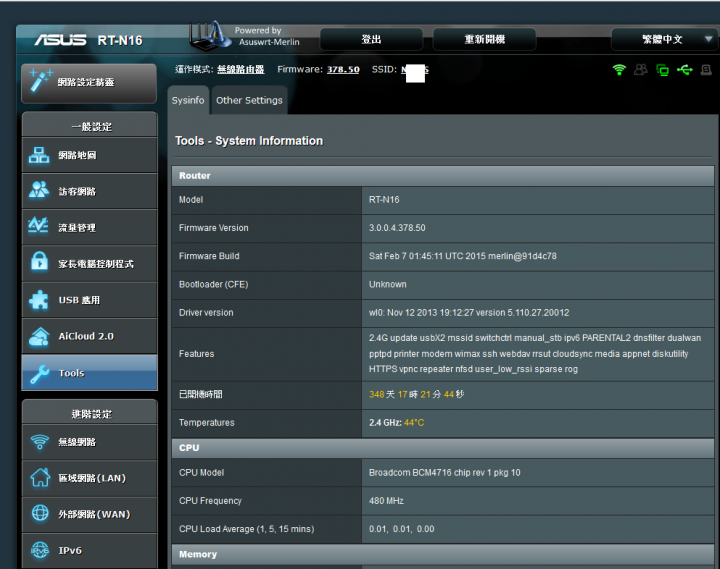Click the Guest Network people icon

tap(39, 191)
